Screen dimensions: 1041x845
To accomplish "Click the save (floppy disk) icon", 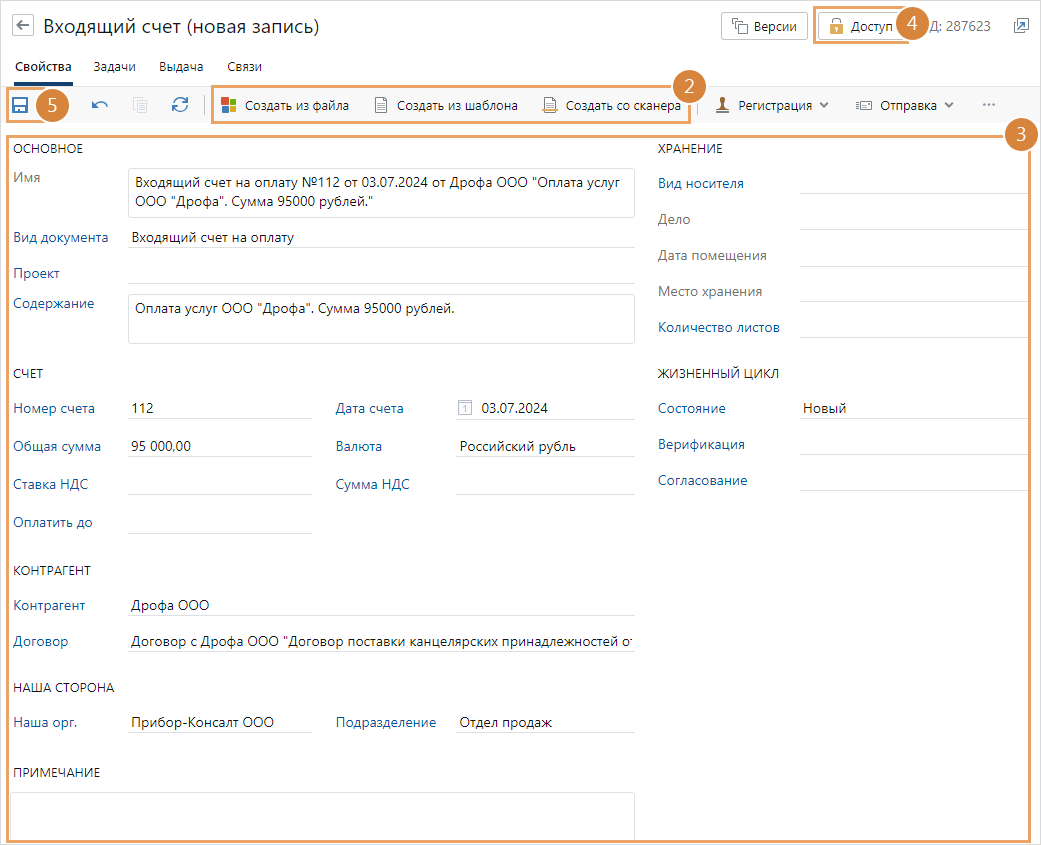I will 20,105.
